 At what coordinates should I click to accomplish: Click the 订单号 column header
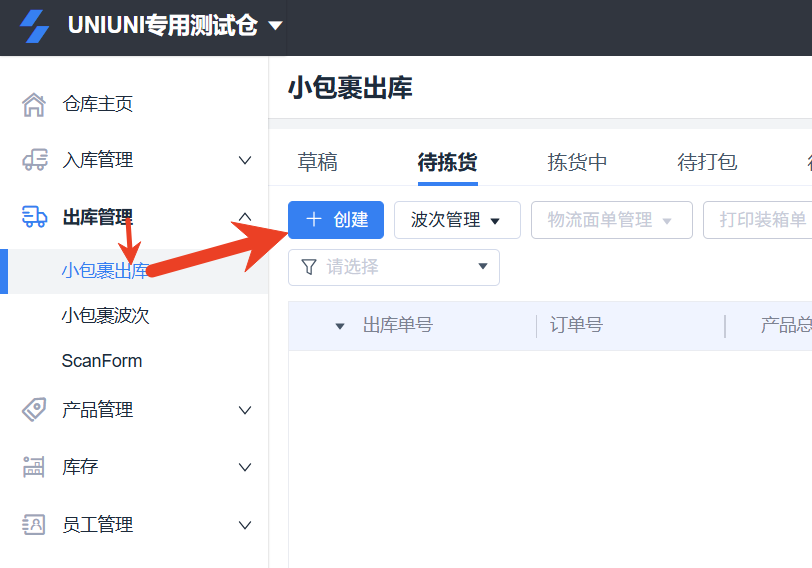(x=576, y=326)
